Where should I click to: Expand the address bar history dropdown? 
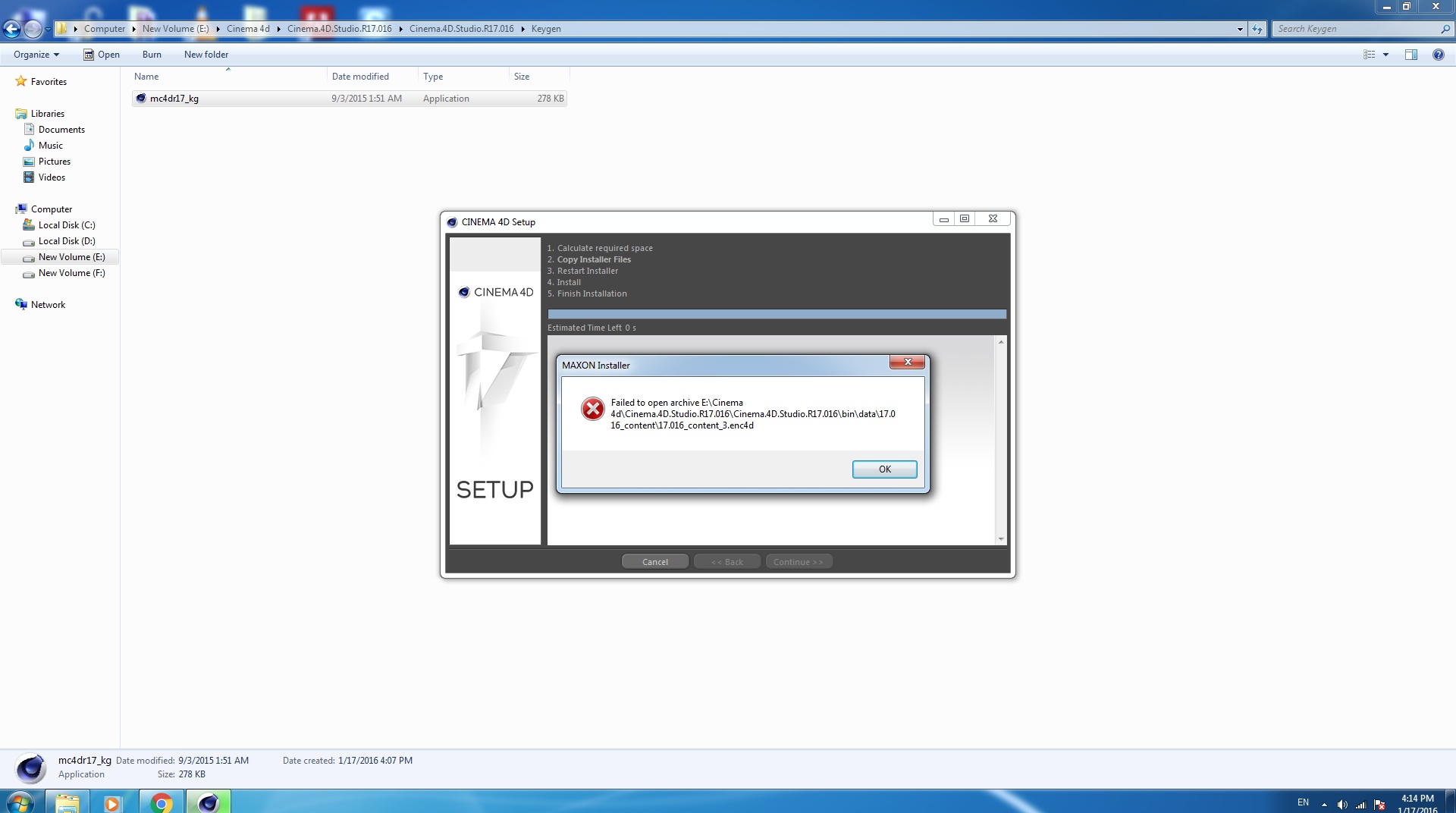1240,29
